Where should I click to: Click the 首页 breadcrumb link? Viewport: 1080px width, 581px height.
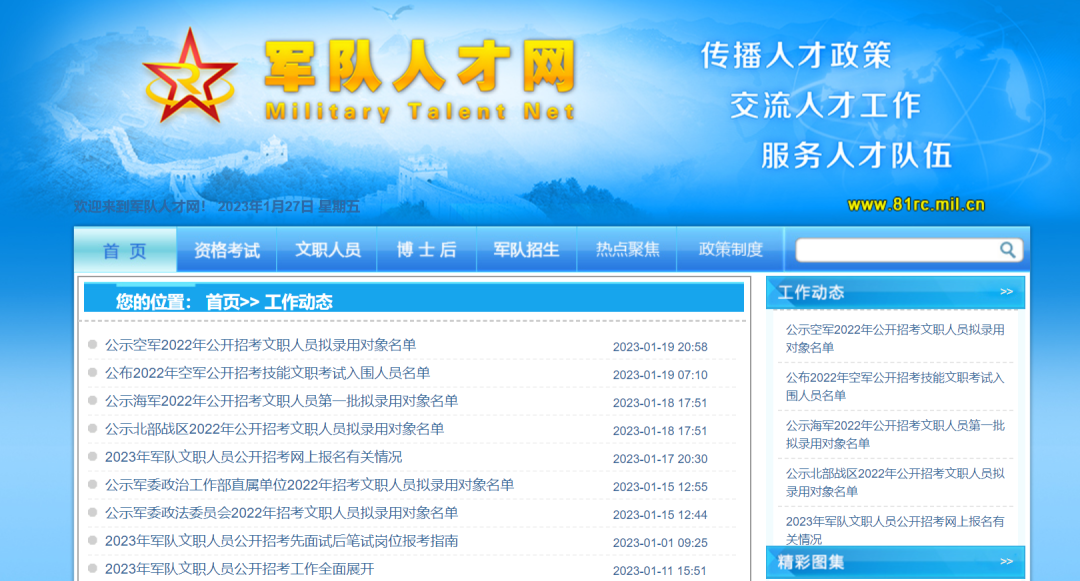pyautogui.click(x=222, y=302)
